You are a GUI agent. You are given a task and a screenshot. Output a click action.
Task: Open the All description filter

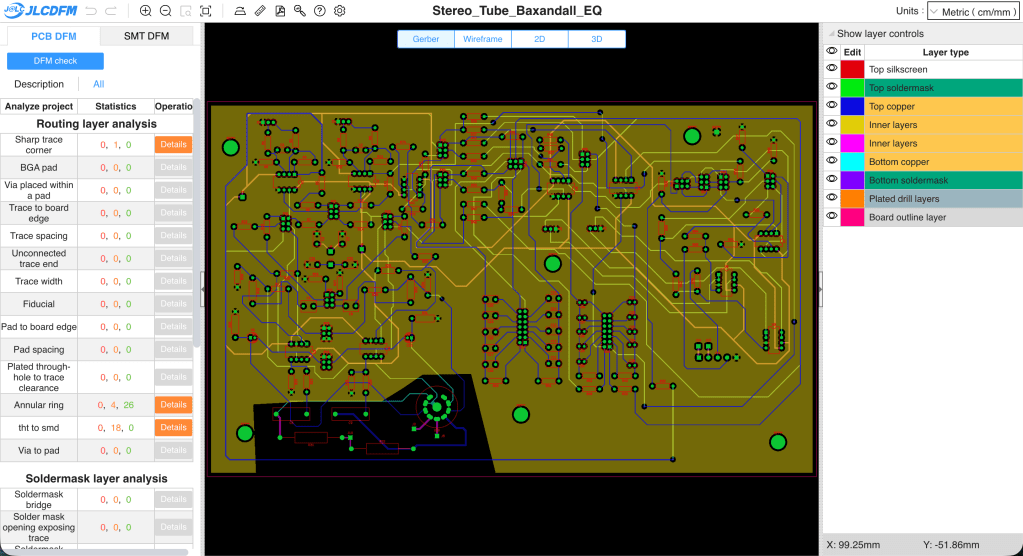pos(98,84)
